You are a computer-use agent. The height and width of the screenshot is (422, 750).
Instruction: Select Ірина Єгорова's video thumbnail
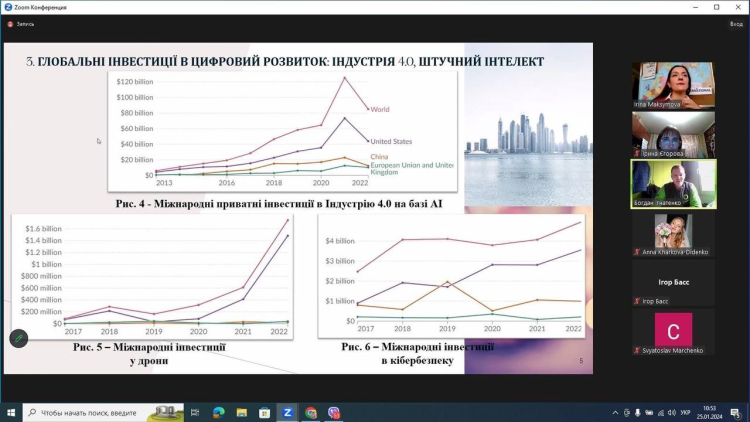tap(673, 134)
